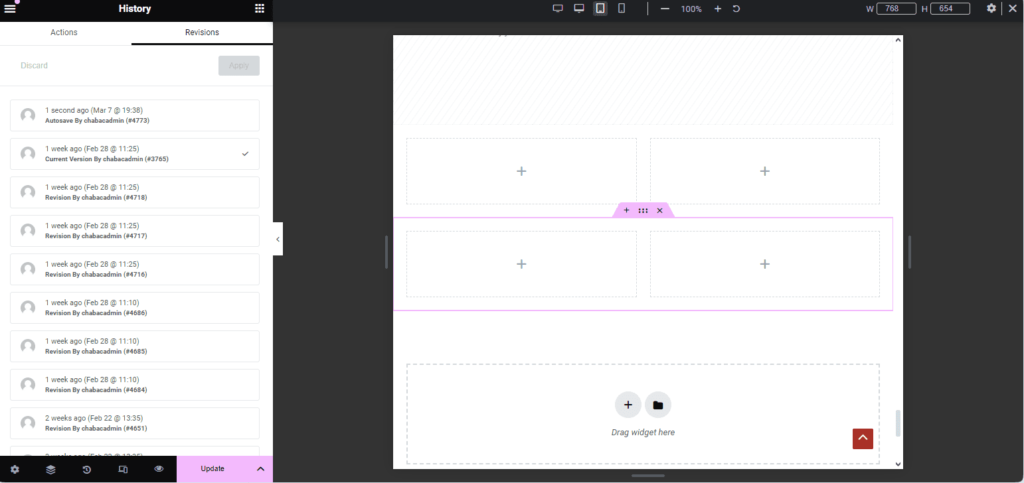The height and width of the screenshot is (483, 1024).
Task: Select Current Version revision #3765
Action: tap(134, 154)
